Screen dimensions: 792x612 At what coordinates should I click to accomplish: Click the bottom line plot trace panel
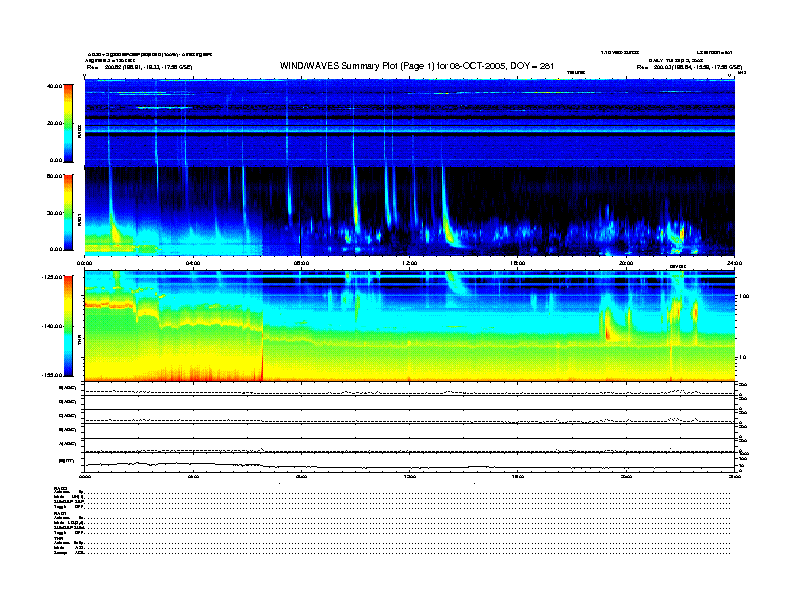click(410, 462)
